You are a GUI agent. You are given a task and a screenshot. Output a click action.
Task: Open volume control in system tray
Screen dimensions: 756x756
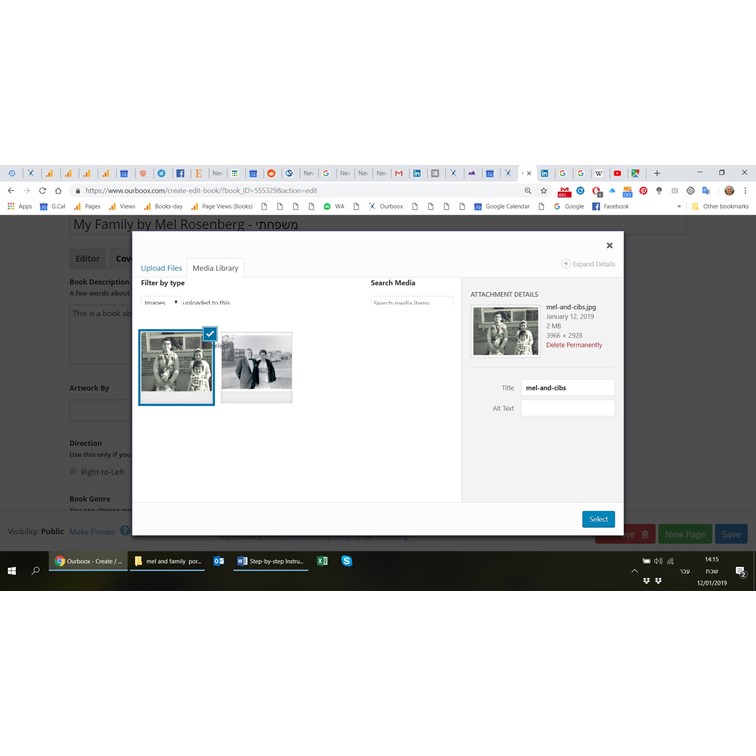(x=658, y=561)
